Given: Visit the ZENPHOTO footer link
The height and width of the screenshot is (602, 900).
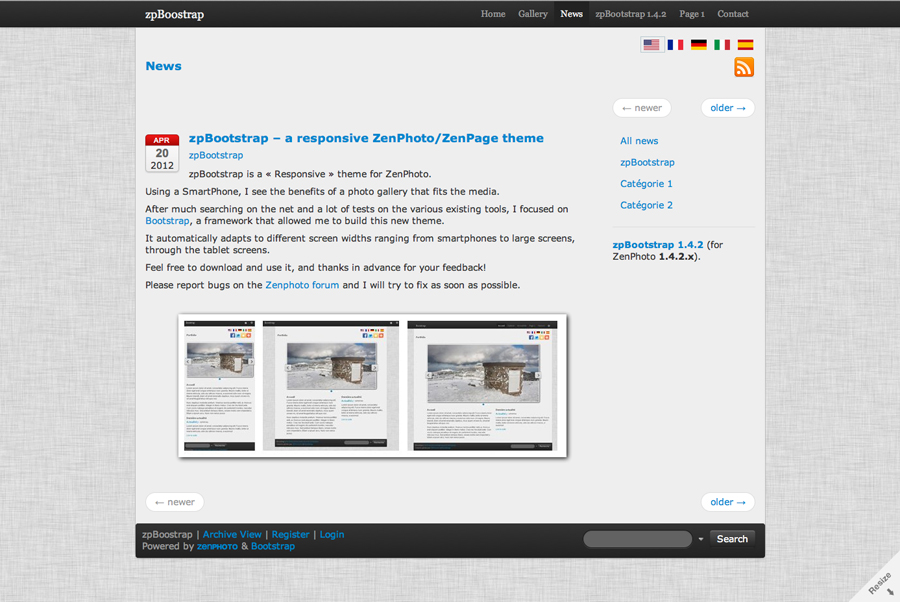Looking at the screenshot, I should (x=217, y=546).
